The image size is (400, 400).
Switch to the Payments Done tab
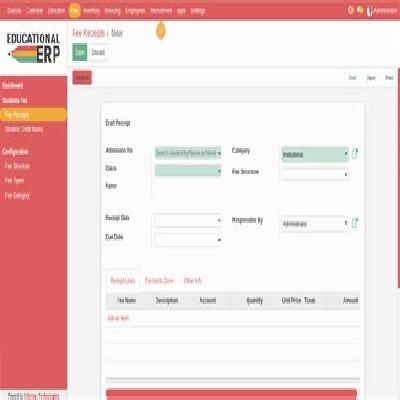coord(159,280)
